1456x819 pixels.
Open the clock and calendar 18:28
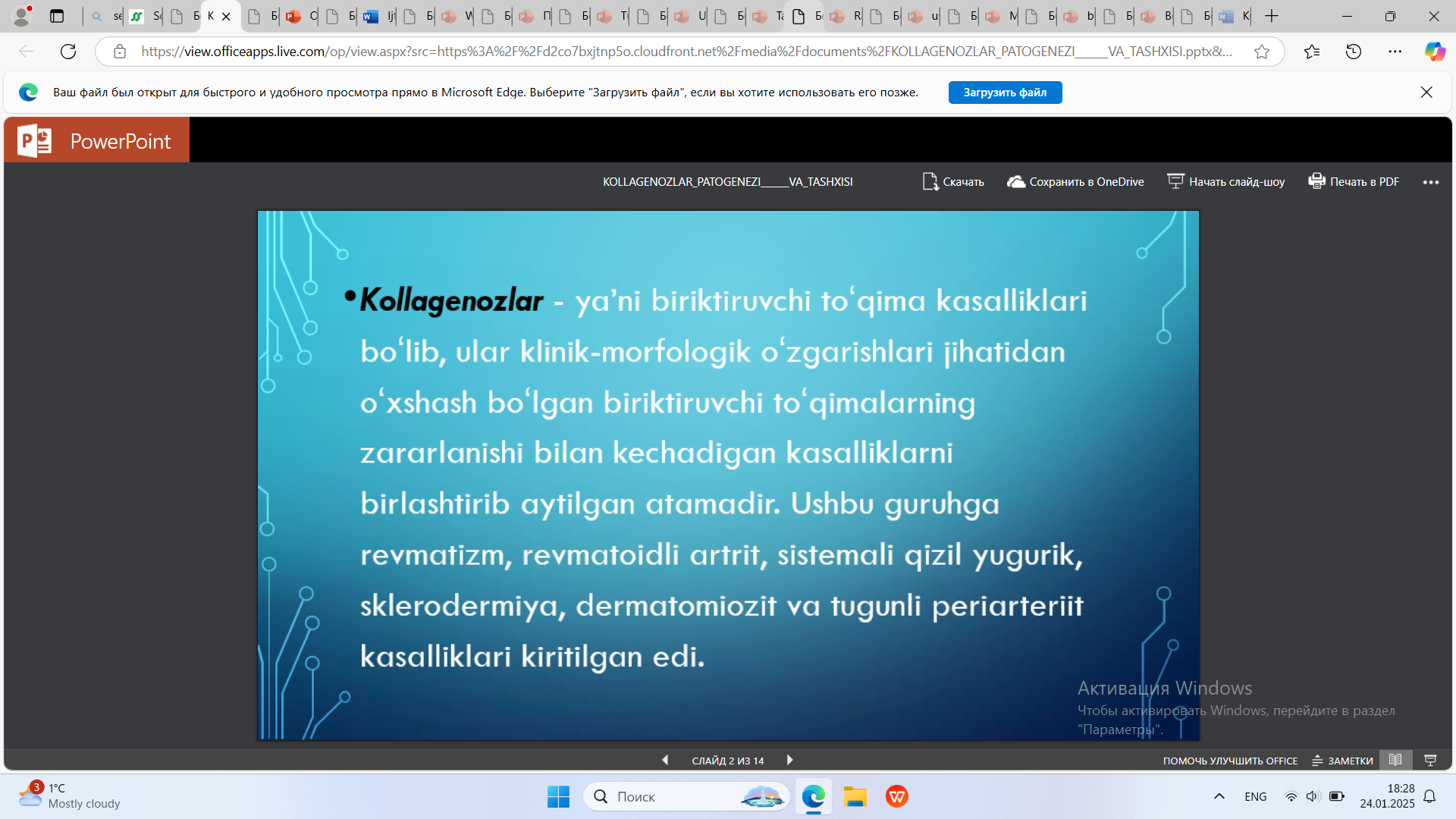pos(1387,796)
